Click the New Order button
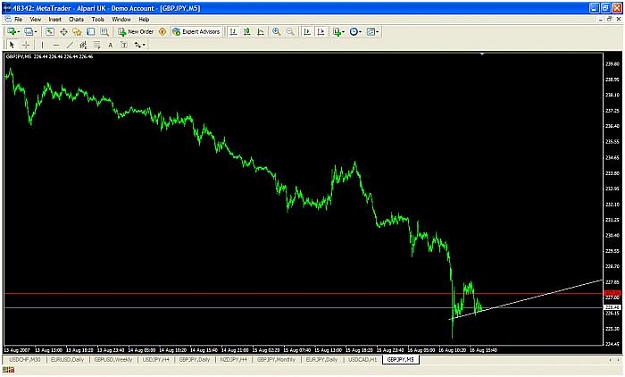625x377 pixels. (x=136, y=32)
